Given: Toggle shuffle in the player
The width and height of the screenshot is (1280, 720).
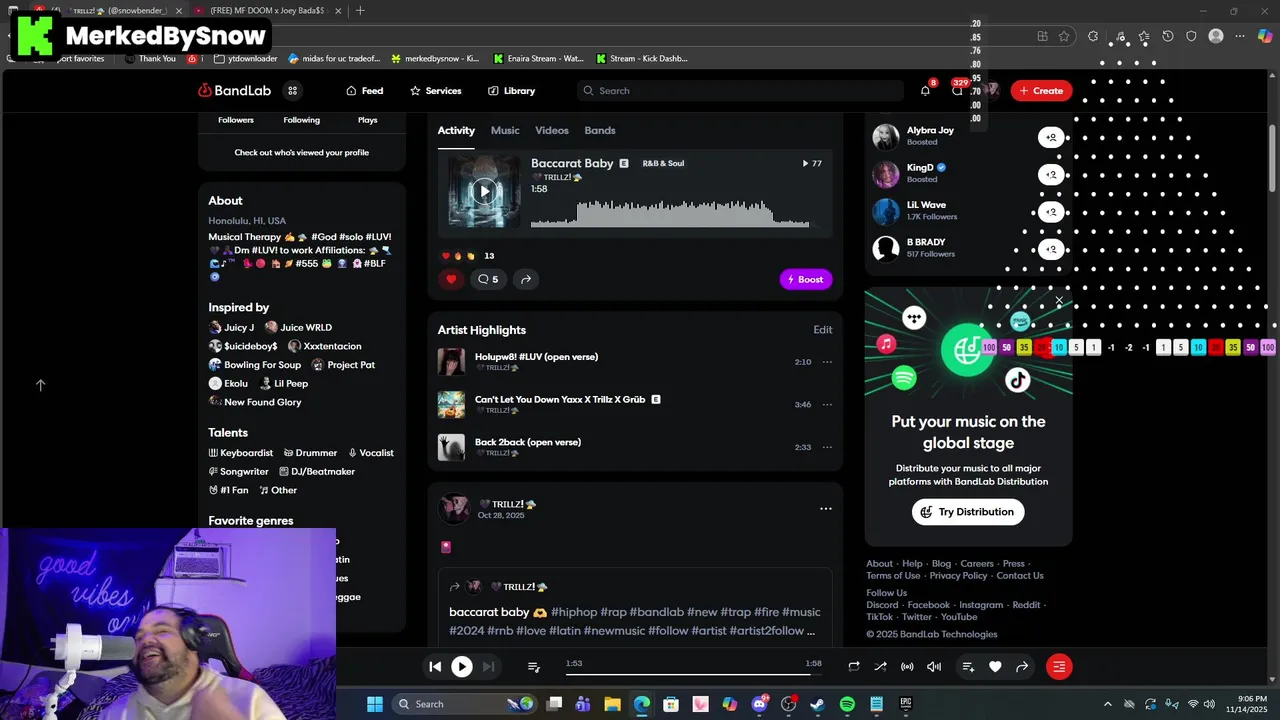Looking at the screenshot, I should point(880,667).
